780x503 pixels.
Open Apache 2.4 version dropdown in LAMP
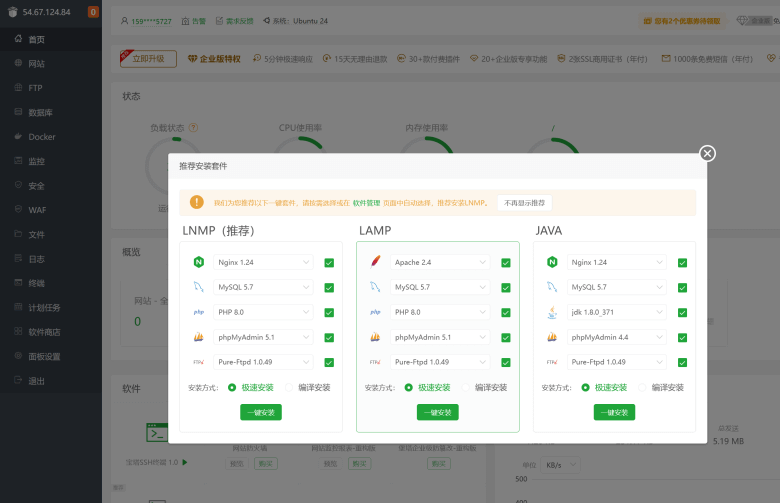[x=440, y=262]
